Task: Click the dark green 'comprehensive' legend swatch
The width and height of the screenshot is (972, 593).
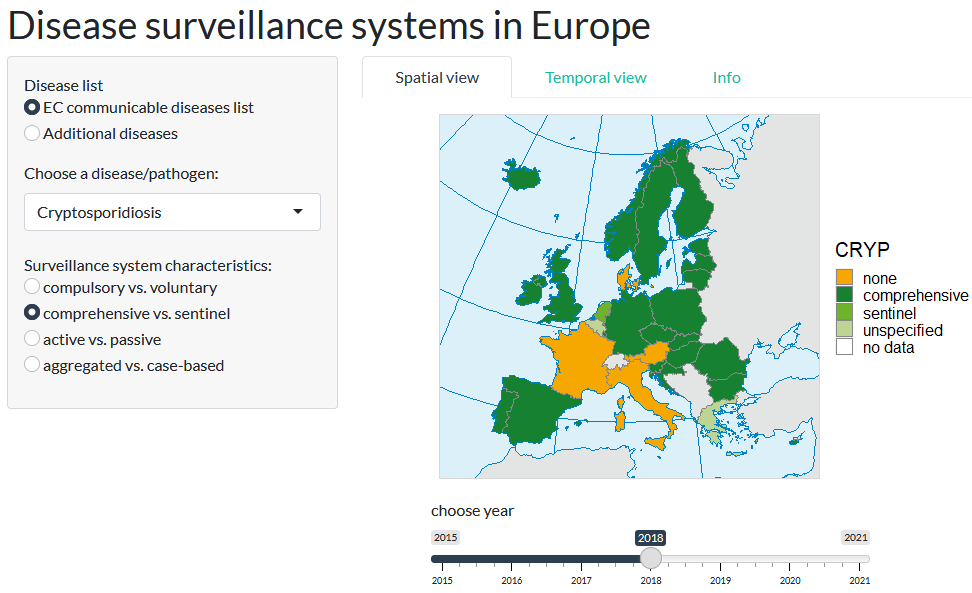Action: click(x=844, y=294)
